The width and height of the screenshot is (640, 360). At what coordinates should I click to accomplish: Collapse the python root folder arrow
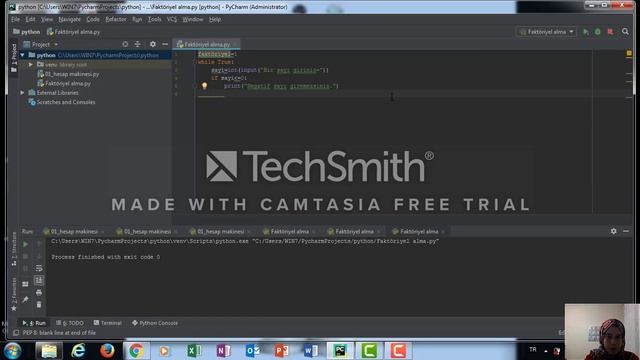[22, 55]
